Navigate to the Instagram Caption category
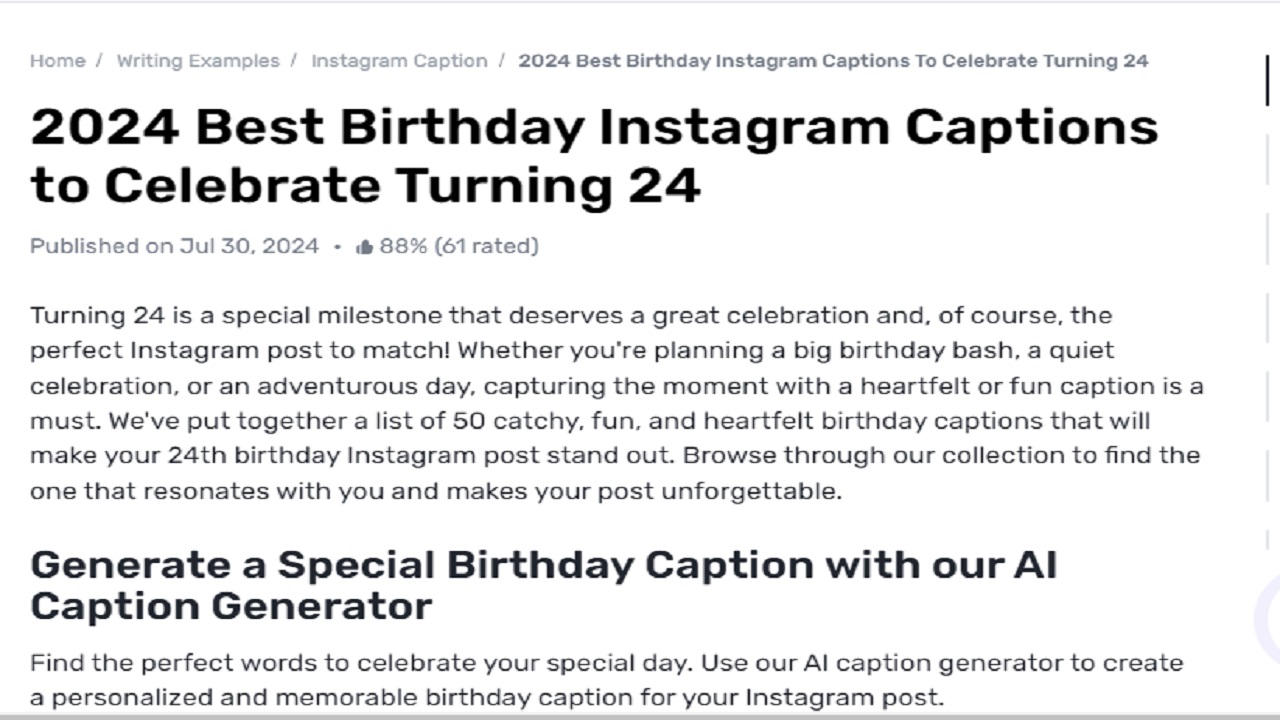The image size is (1280, 720). tap(400, 60)
